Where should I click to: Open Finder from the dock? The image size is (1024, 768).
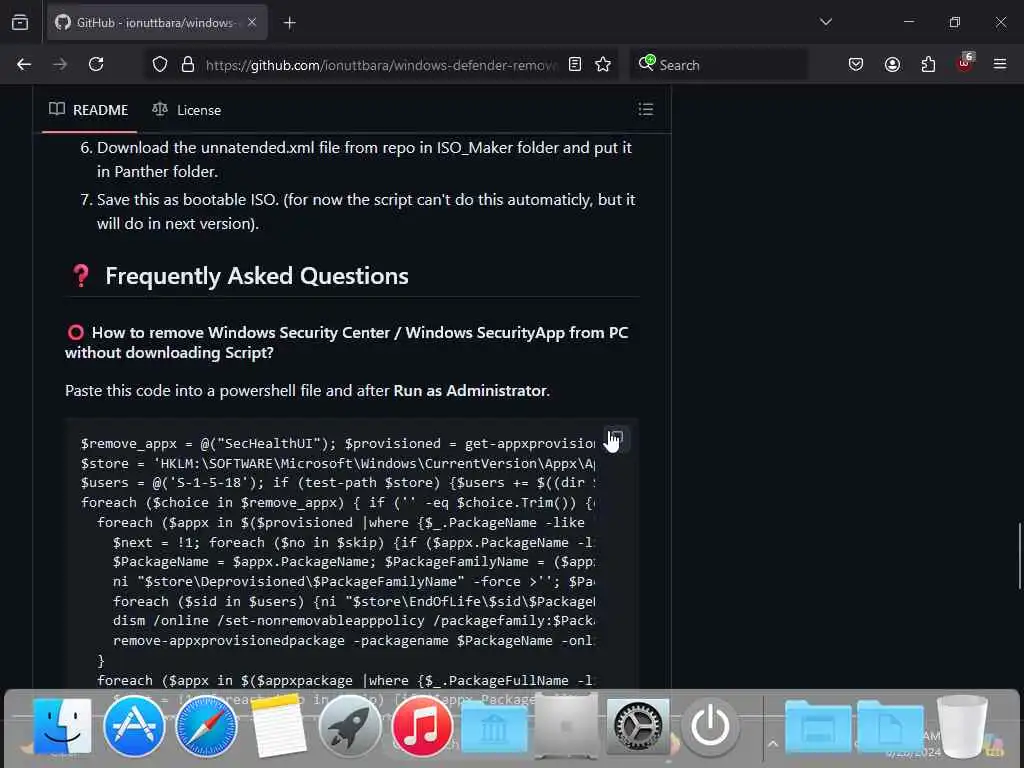pyautogui.click(x=63, y=726)
